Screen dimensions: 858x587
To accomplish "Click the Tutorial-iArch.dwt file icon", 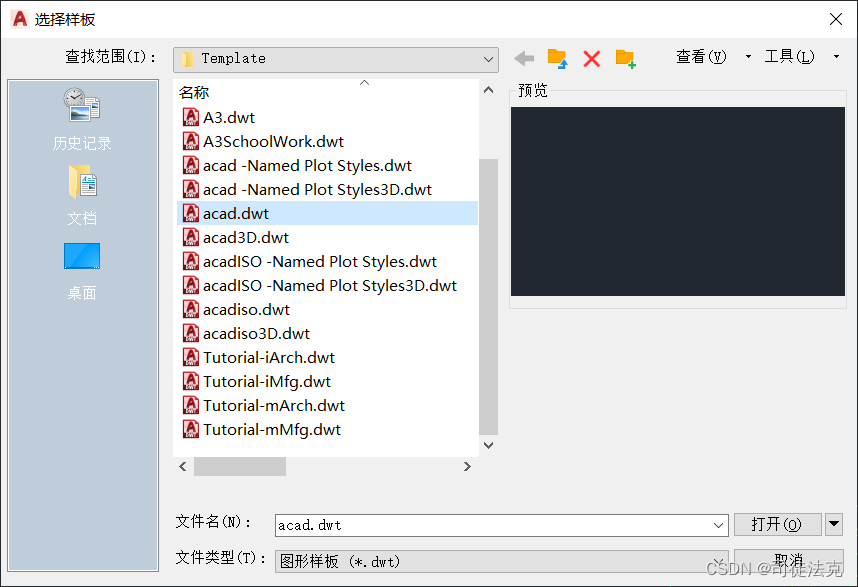I will click(190, 358).
